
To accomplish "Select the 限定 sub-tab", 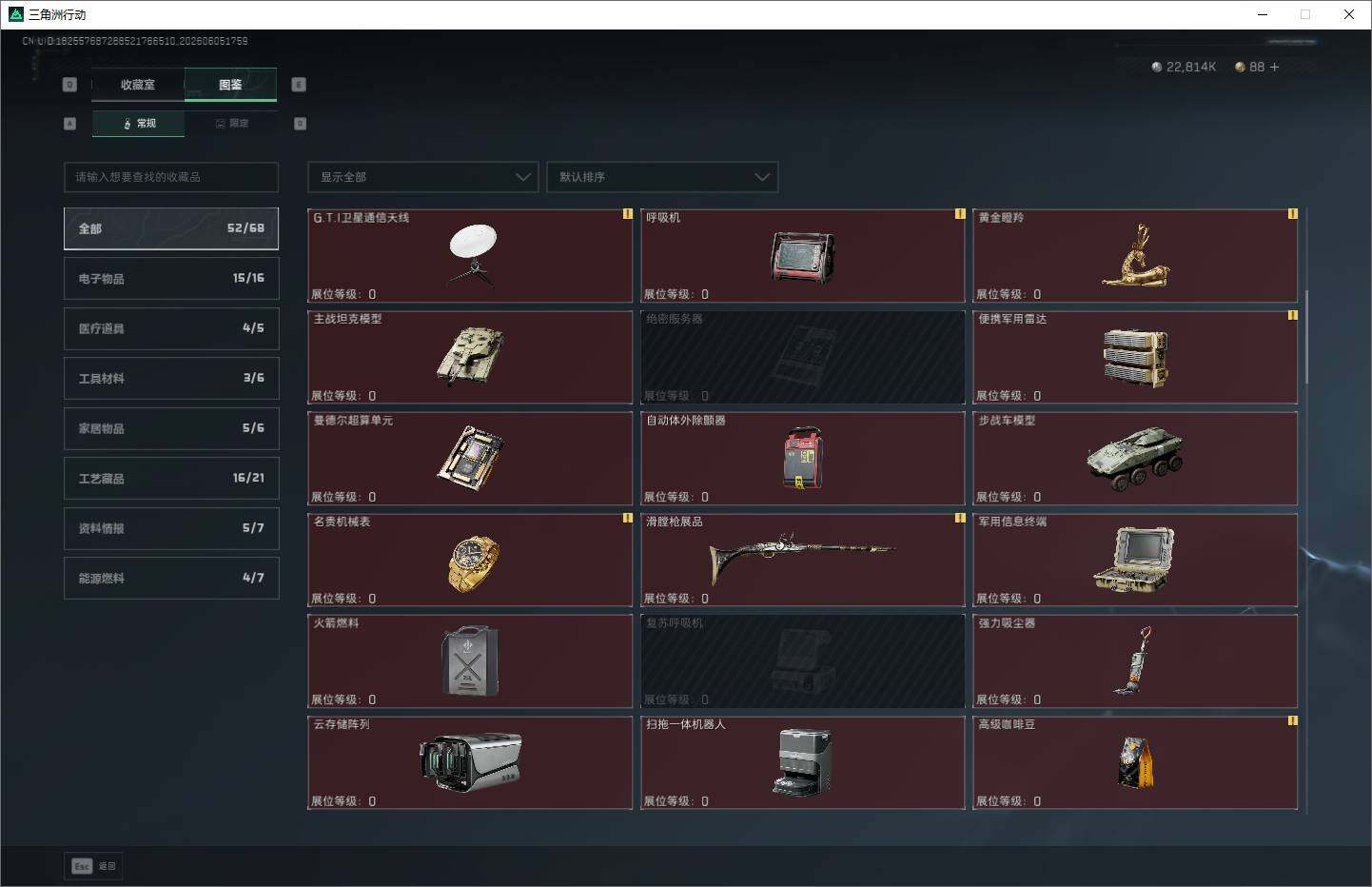I will [x=232, y=124].
